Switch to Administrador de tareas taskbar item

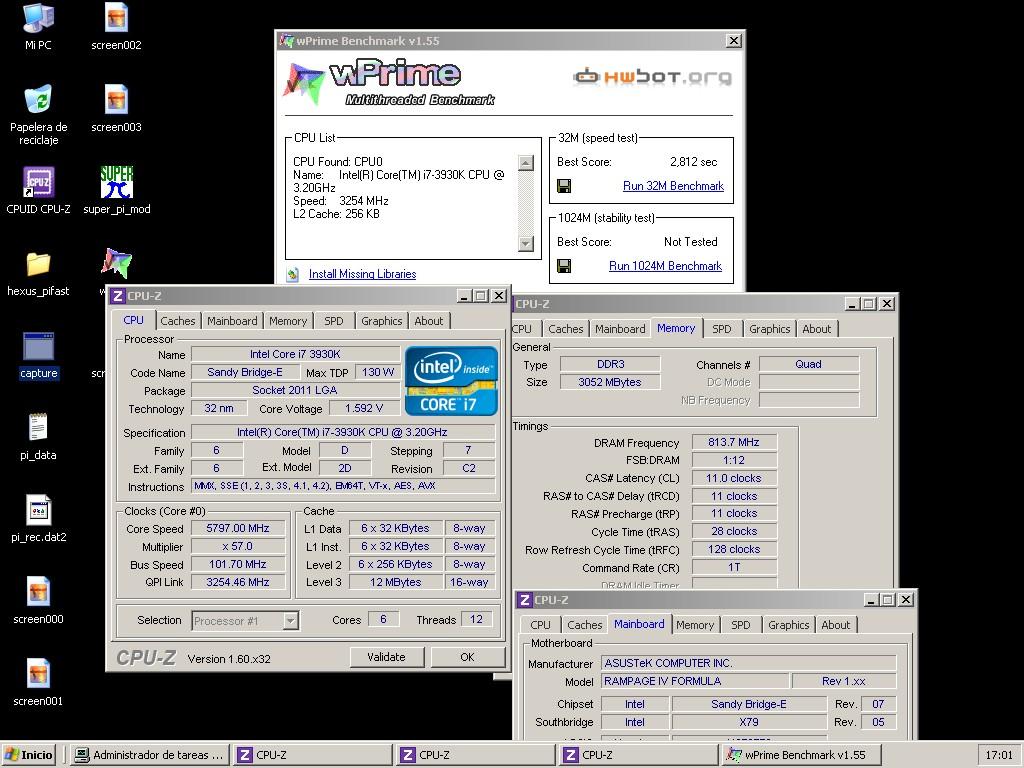click(x=150, y=755)
